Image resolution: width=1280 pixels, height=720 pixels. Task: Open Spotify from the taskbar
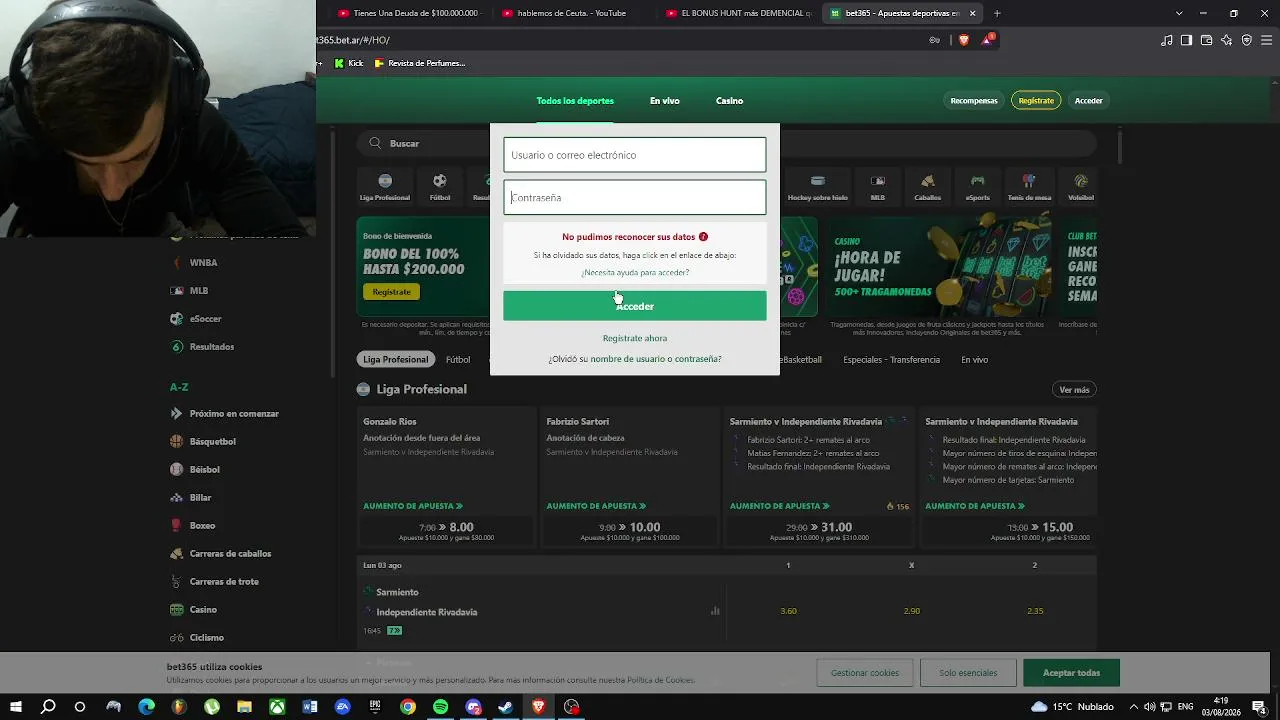[x=441, y=707]
